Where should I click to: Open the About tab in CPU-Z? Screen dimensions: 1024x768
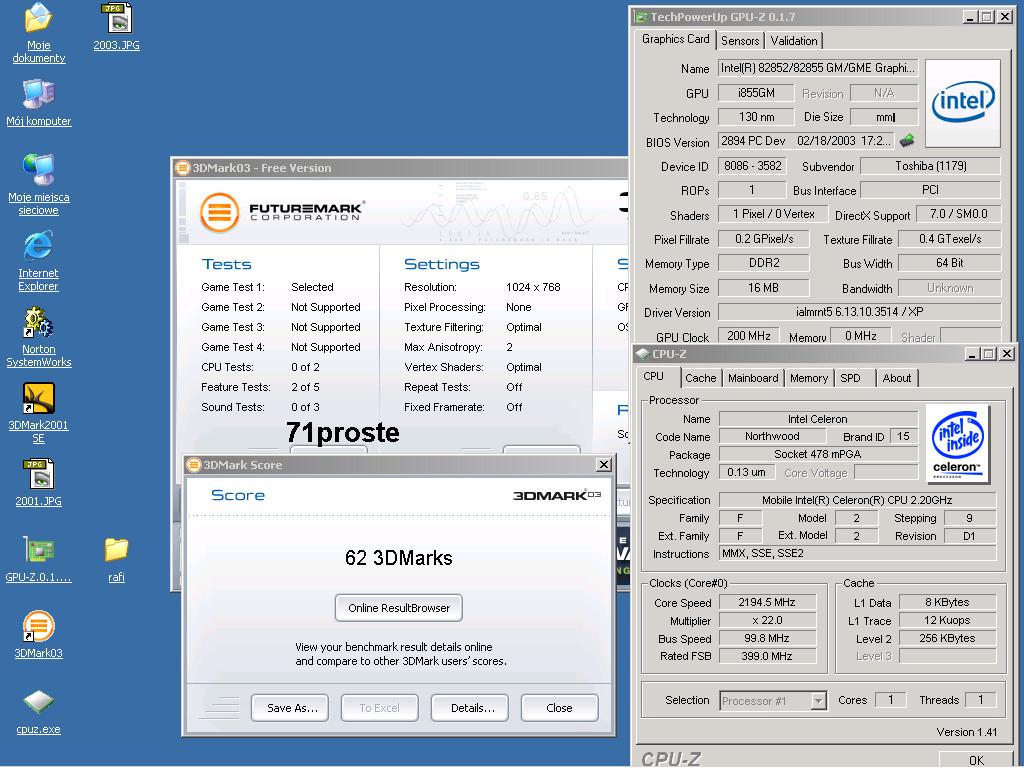[x=897, y=377]
